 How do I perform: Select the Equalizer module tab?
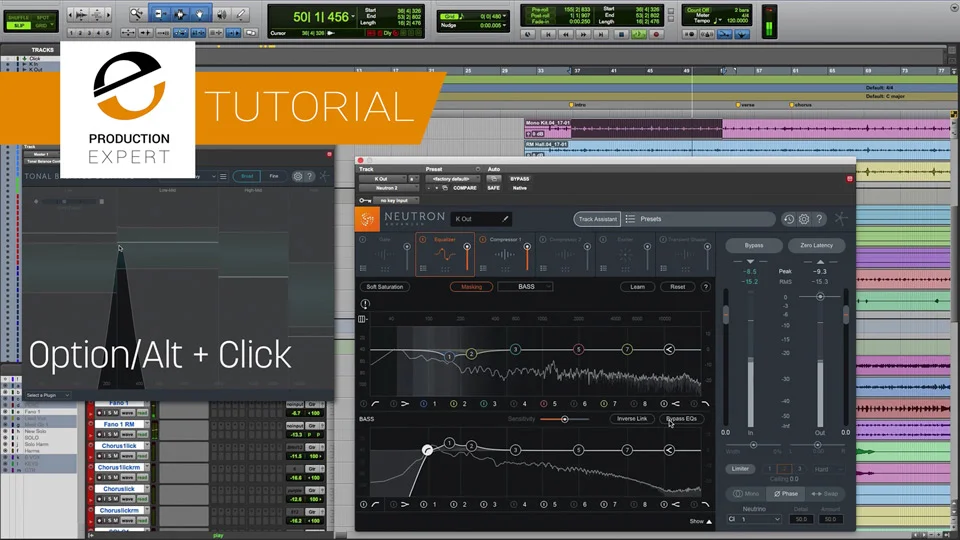(x=445, y=254)
